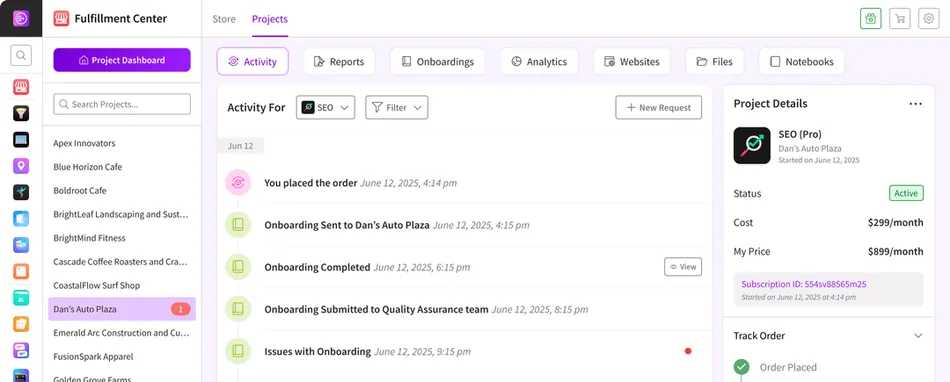
Task: Open the green gift icon
Action: [x=871, y=19]
